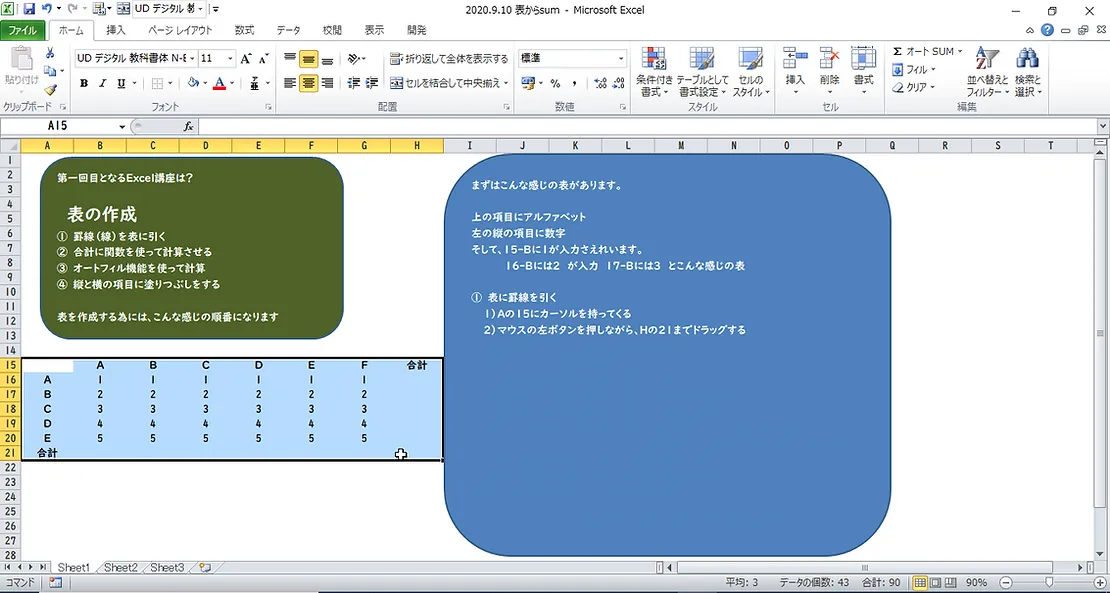Switch to the 挿入 (Insert) ribbon tab
Screen dimensions: 1110x593
[x=116, y=30]
